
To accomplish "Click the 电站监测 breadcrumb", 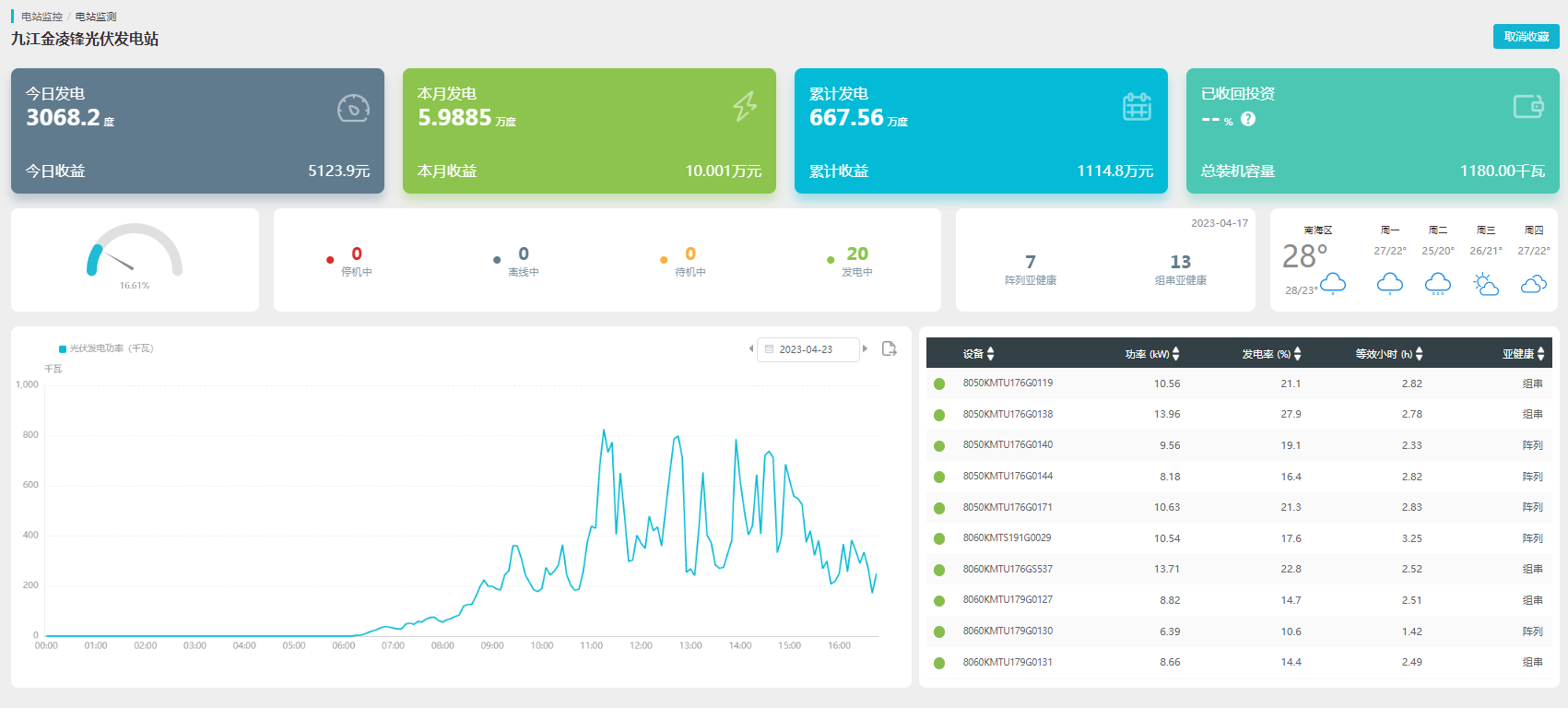I will (96, 17).
